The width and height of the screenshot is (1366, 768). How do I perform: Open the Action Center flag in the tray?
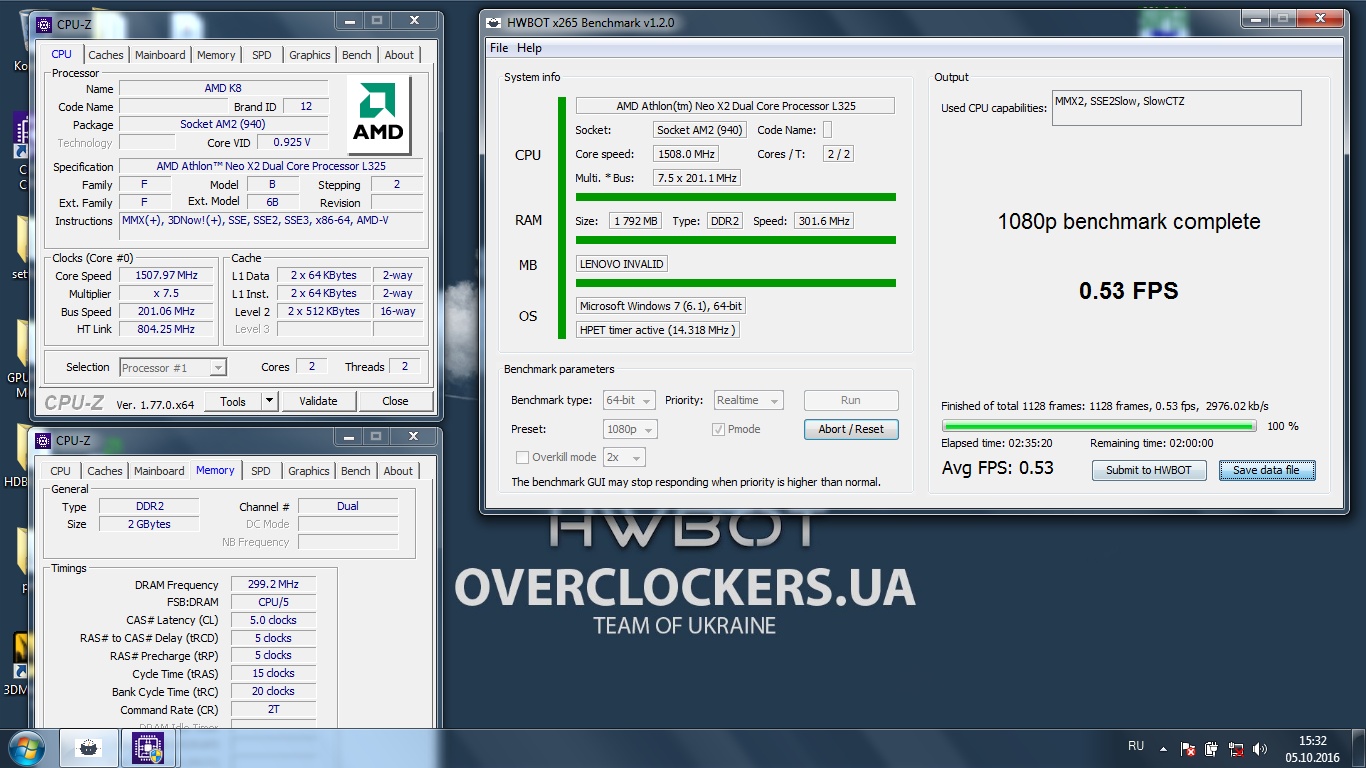(x=1189, y=748)
